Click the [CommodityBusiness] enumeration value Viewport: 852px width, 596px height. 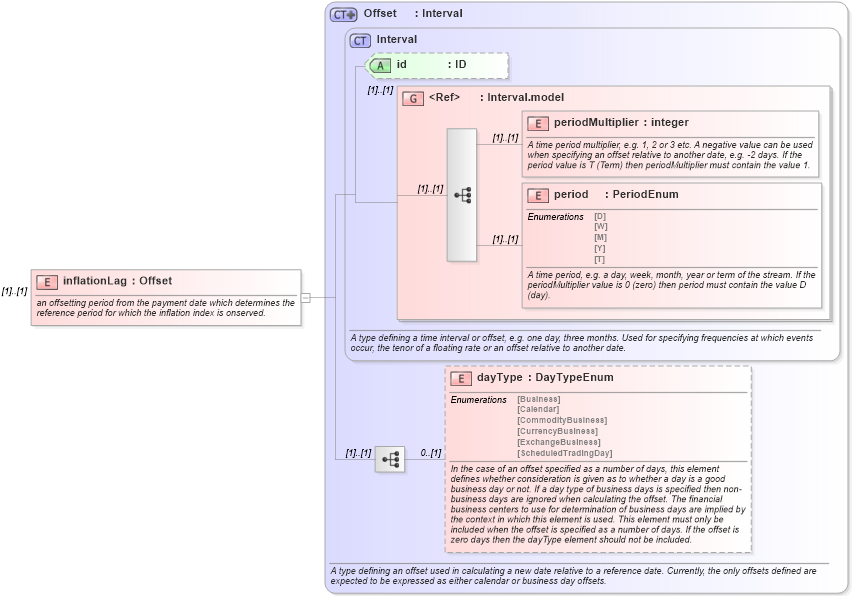[x=562, y=421]
